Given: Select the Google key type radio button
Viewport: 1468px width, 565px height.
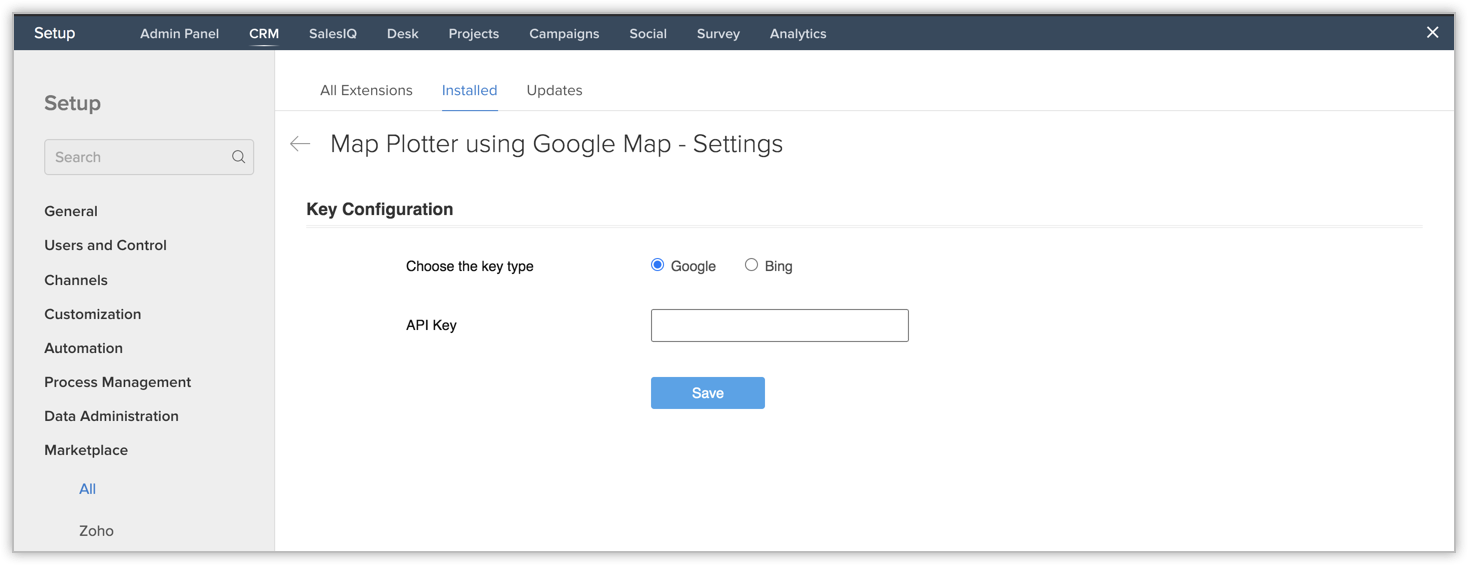Looking at the screenshot, I should 657,265.
